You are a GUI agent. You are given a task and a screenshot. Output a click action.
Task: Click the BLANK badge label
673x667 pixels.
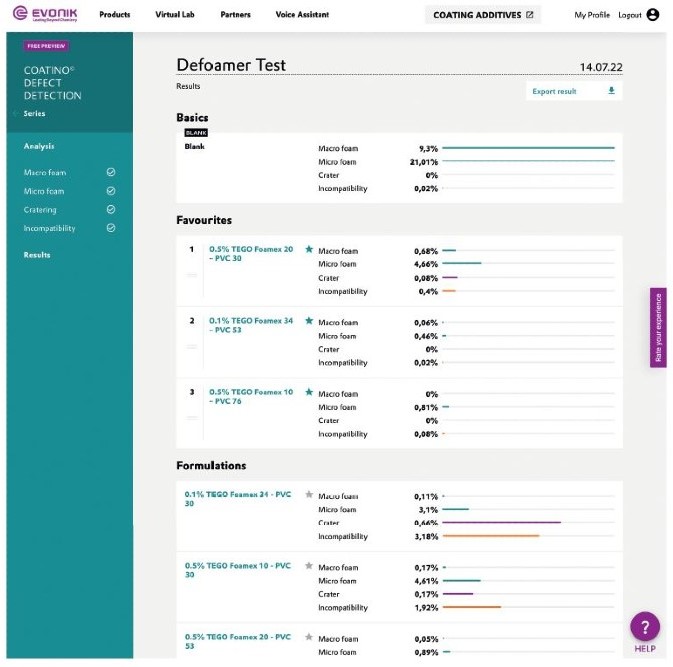(x=196, y=133)
